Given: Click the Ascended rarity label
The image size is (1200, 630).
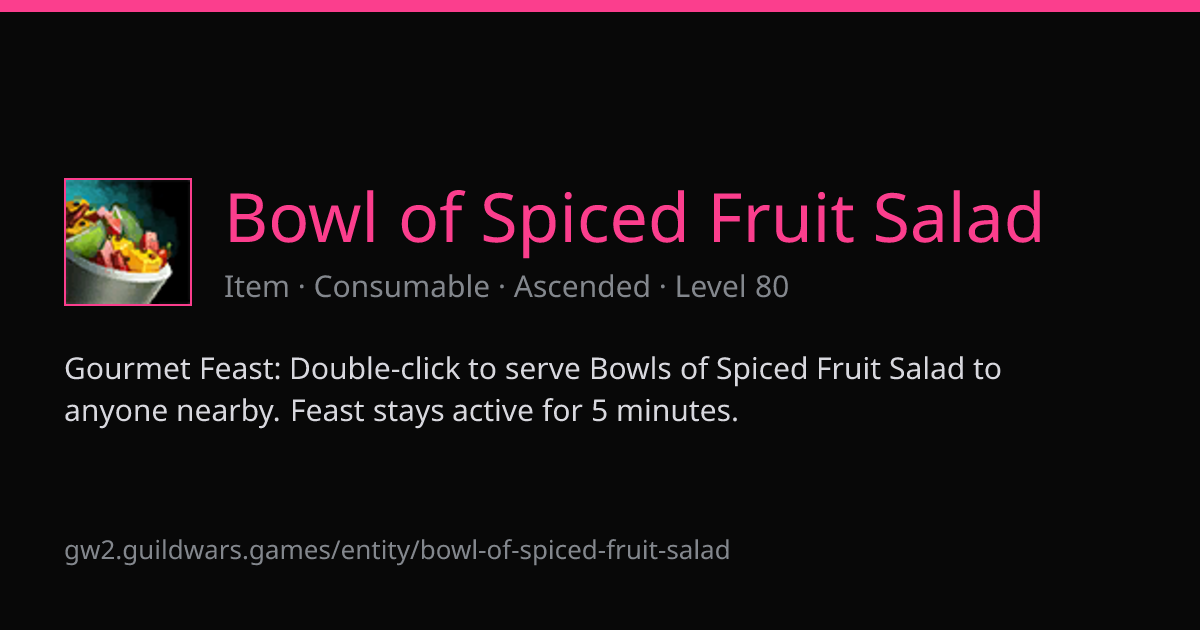Looking at the screenshot, I should (582, 287).
